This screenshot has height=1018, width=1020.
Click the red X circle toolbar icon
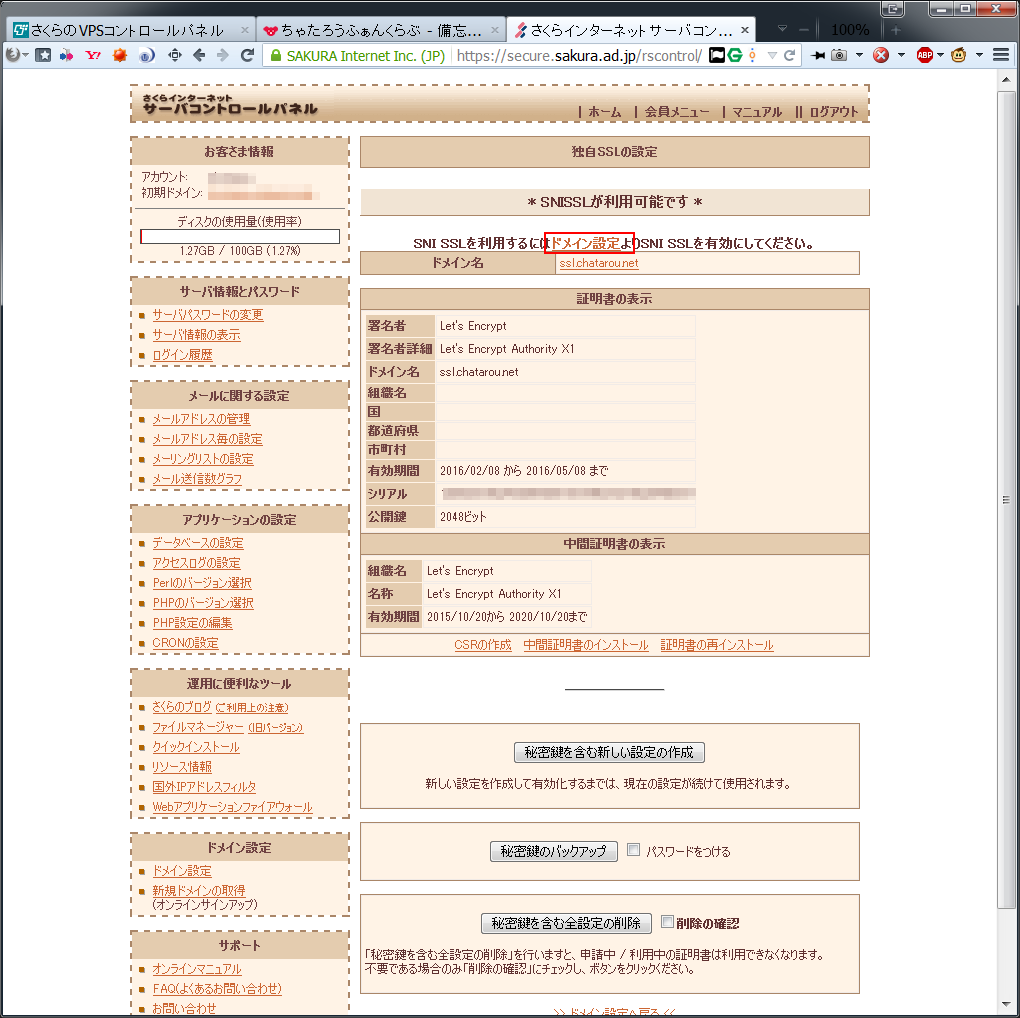[881, 55]
